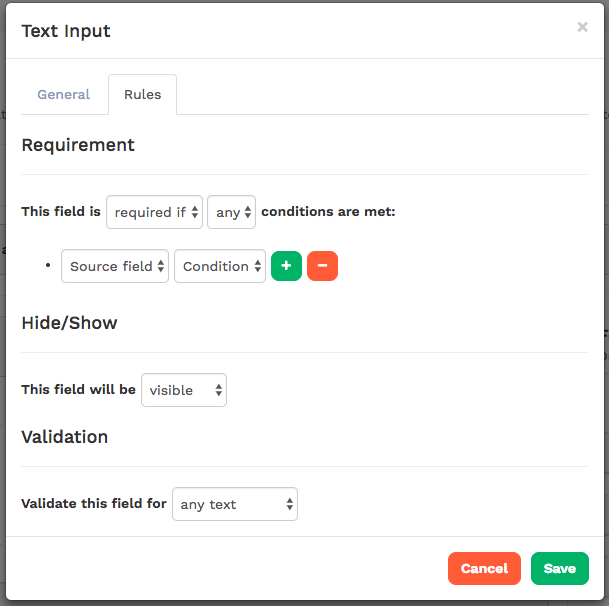The image size is (609, 606).
Task: Click the 'conditions are met:' text
Action: pos(328,212)
